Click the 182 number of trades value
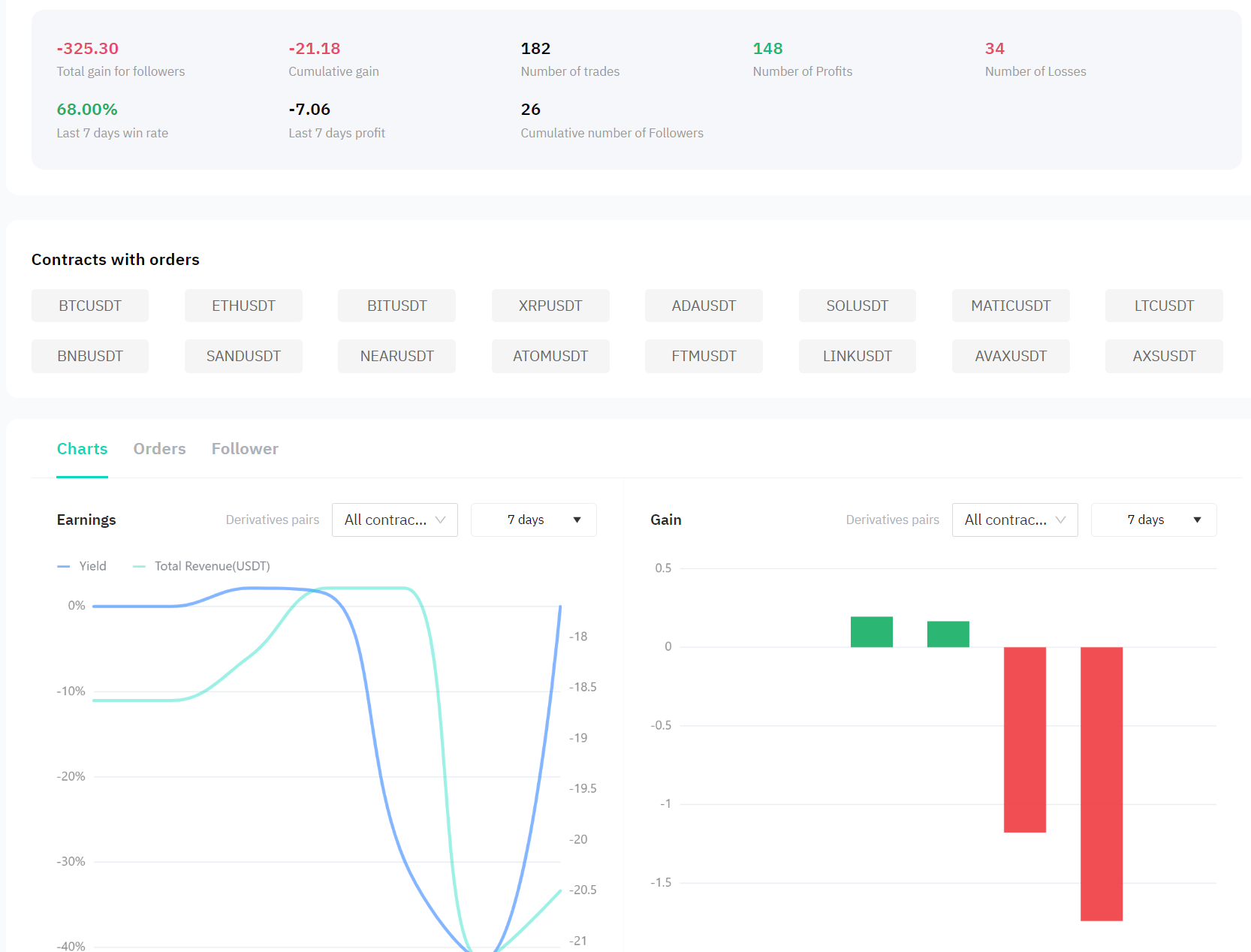 536,49
